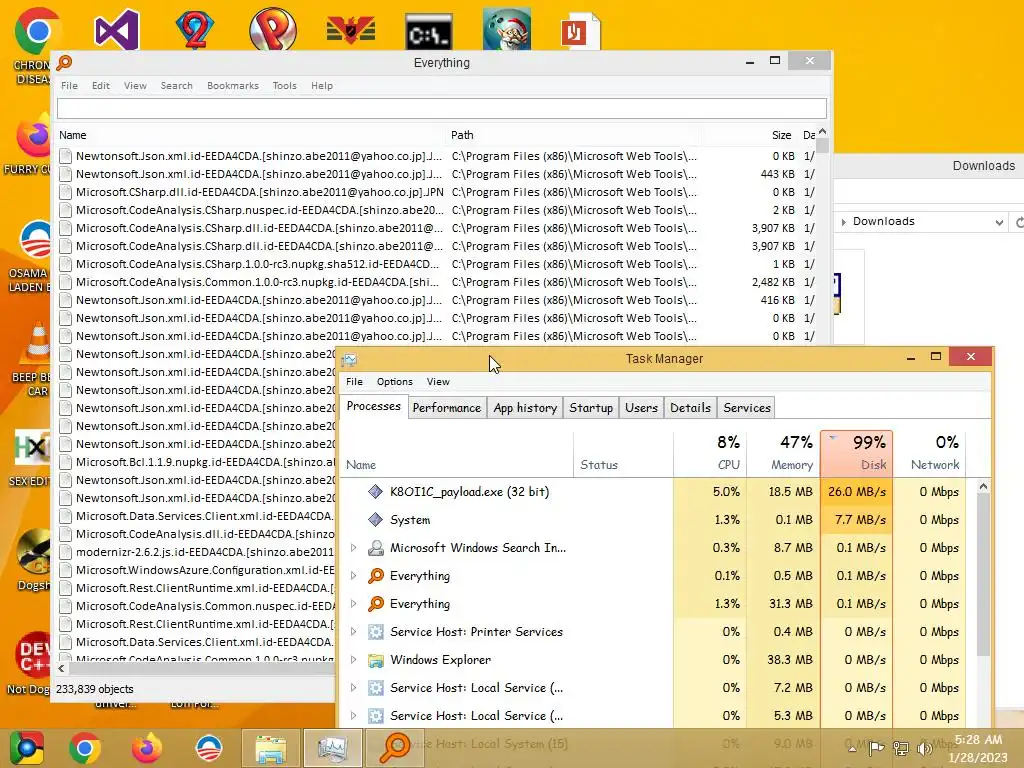Expand the Everything process using 0.5 MB
Image resolution: width=1024 pixels, height=768 pixels.
click(353, 576)
